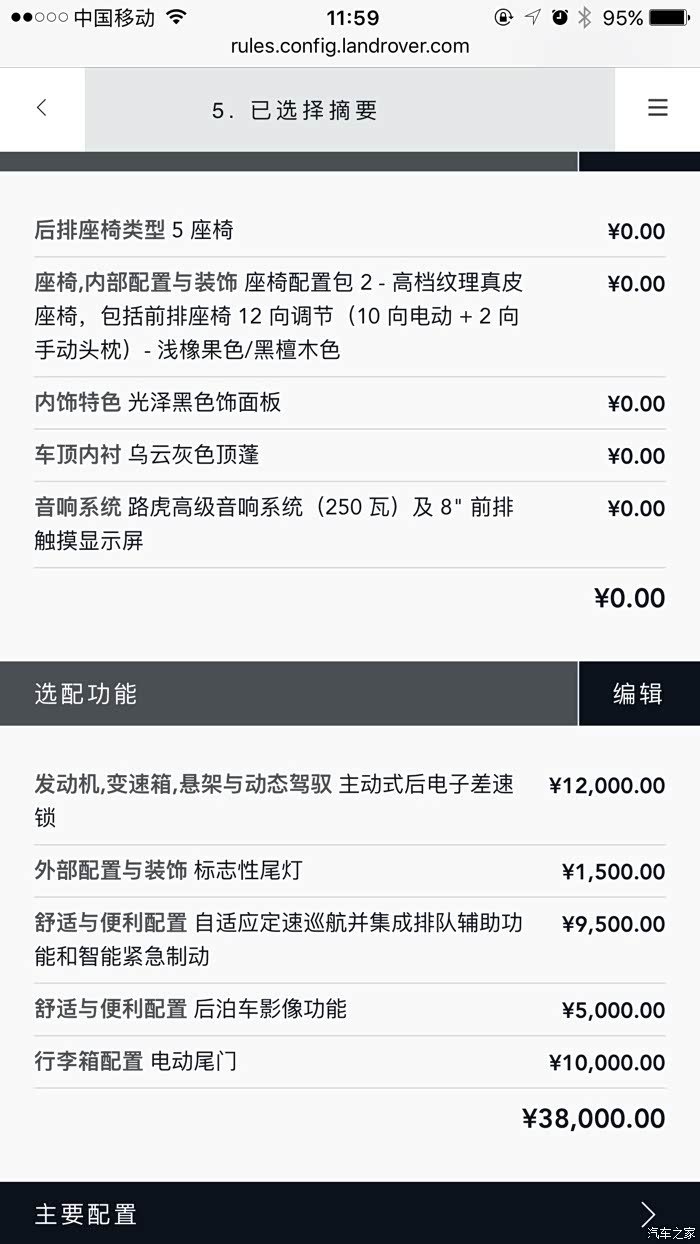This screenshot has height=1244, width=700.
Task: Select the 标志性尾灯 option row
Action: (349, 871)
